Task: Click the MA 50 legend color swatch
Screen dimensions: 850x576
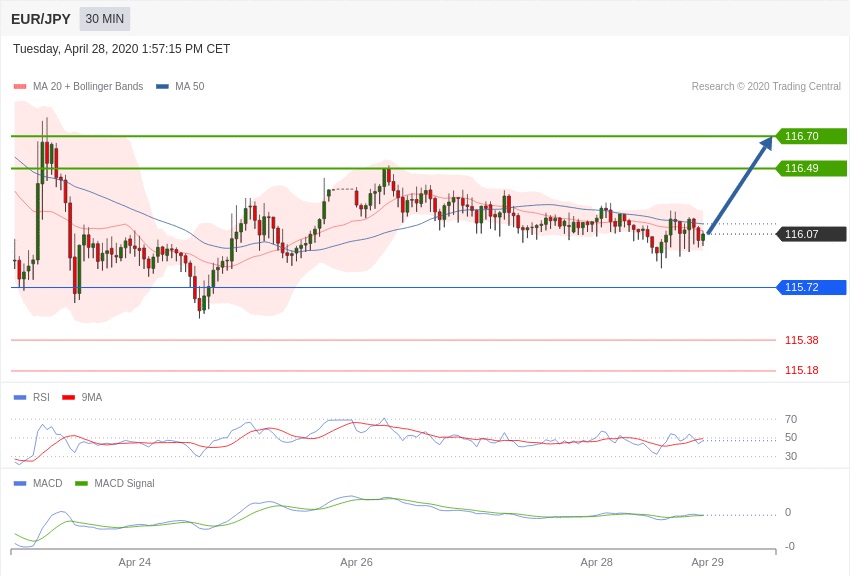Action: (x=162, y=86)
